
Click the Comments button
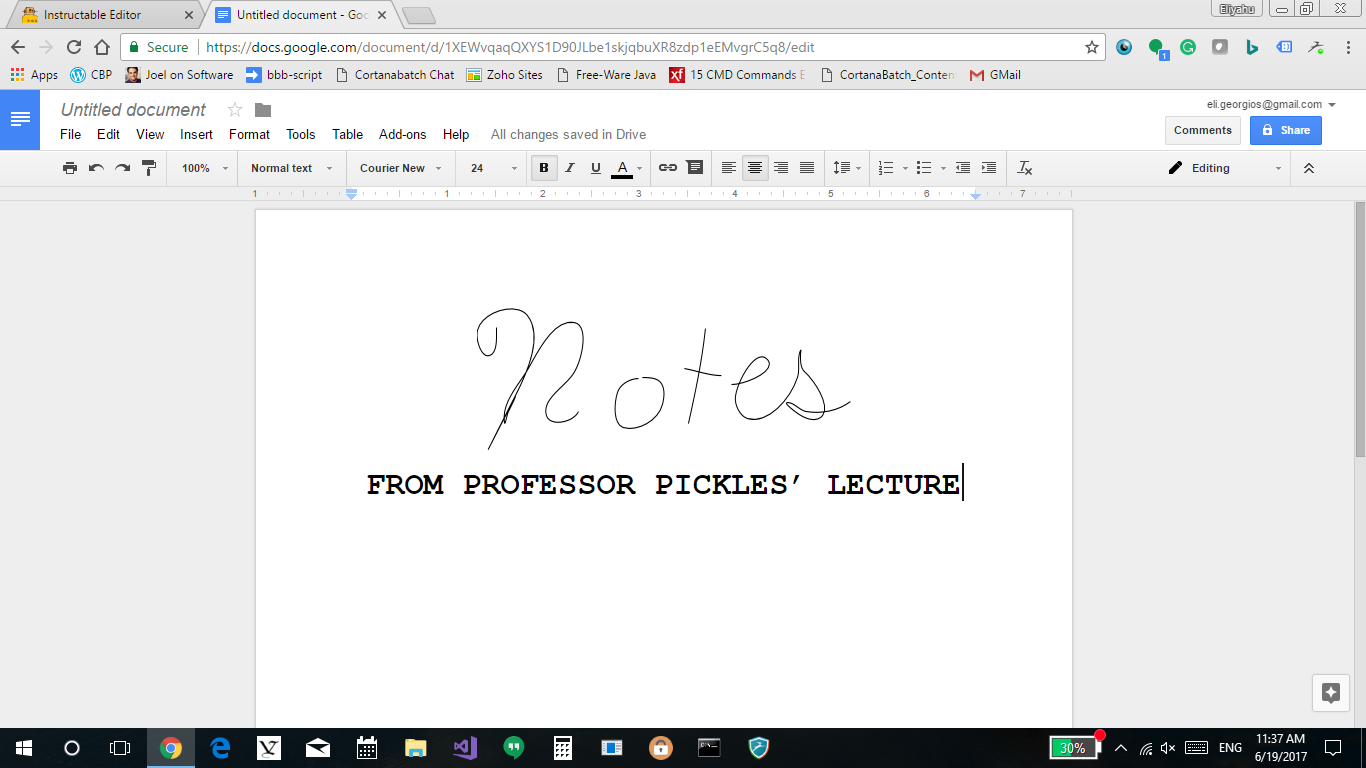(1202, 130)
